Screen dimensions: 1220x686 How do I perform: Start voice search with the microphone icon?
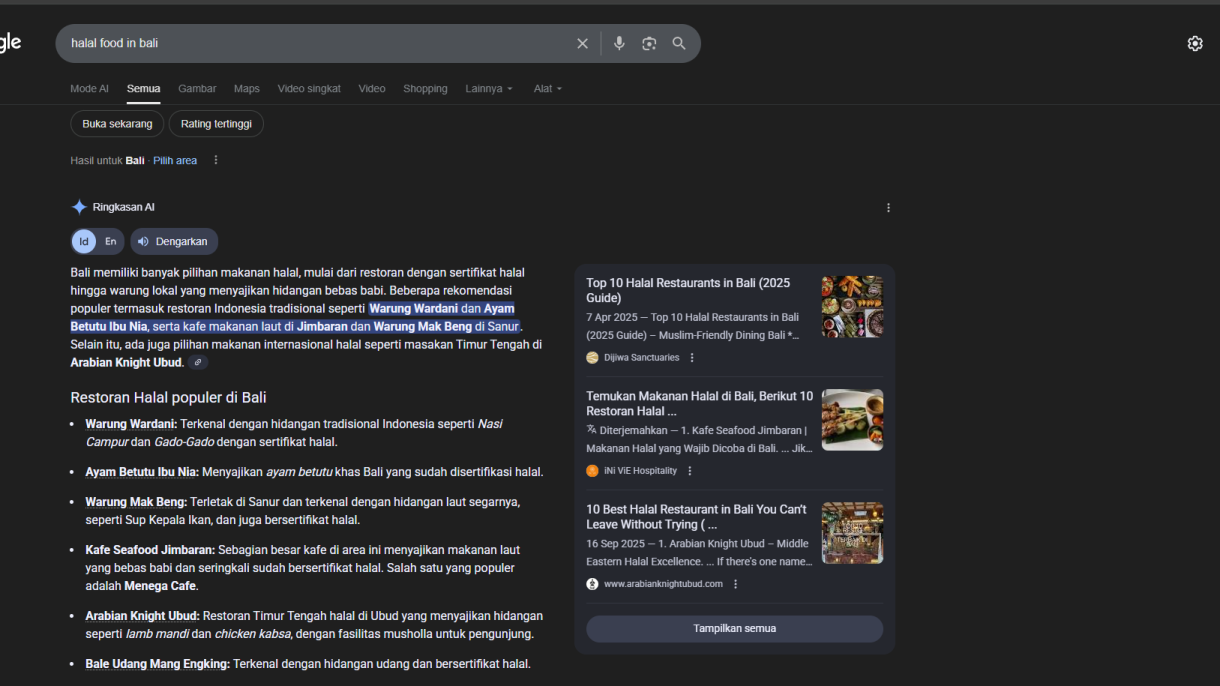point(619,43)
